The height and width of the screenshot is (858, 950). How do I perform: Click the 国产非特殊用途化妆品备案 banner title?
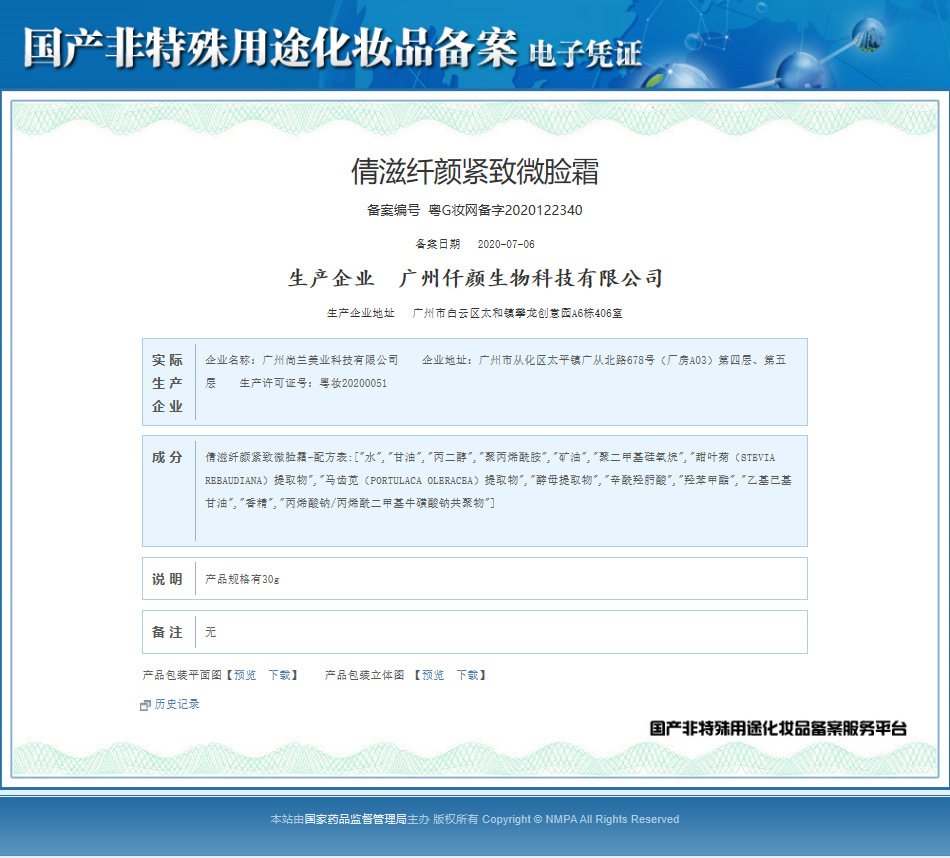270,47
